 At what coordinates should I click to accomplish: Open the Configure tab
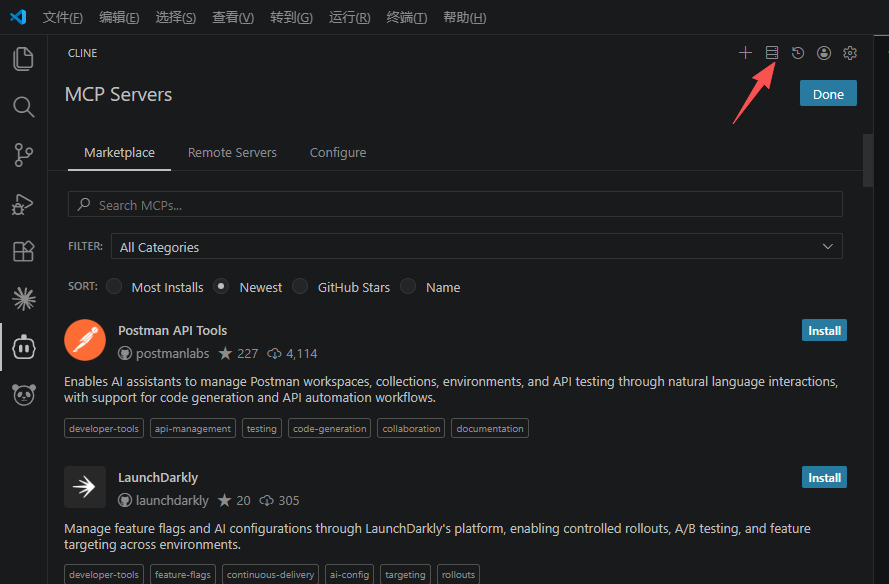tap(338, 153)
